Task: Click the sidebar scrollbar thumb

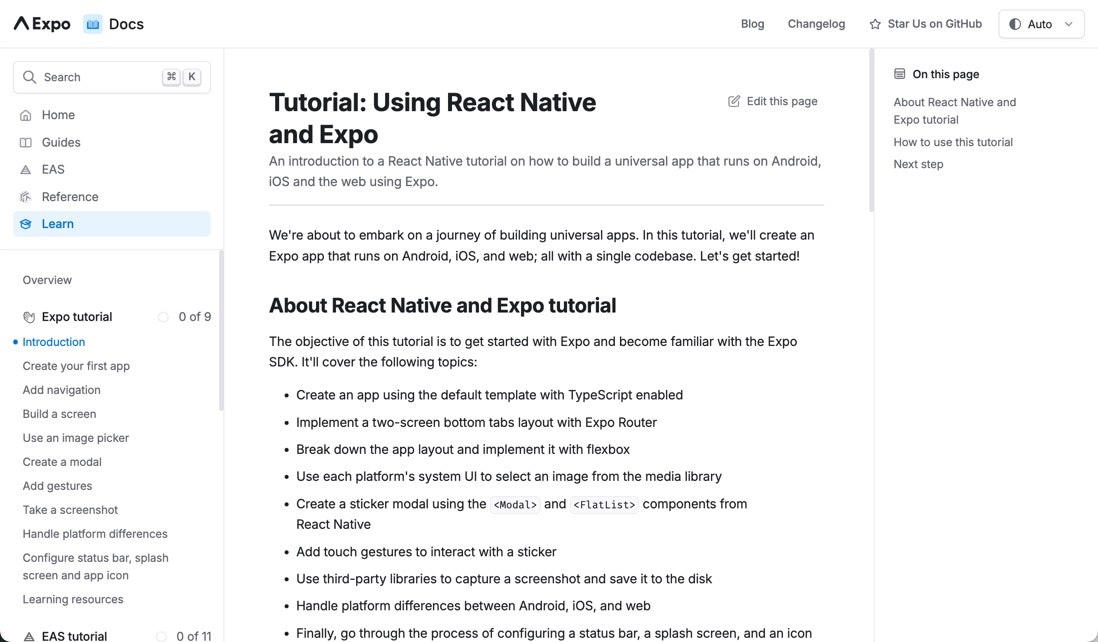Action: pyautogui.click(x=221, y=330)
